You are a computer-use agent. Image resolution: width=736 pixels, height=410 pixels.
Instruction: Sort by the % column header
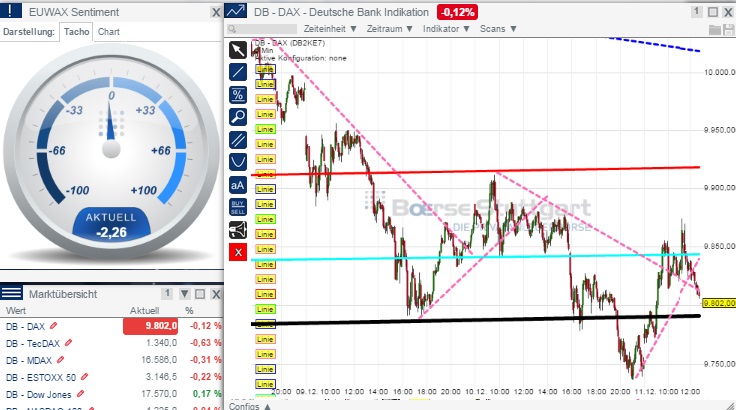coord(189,310)
